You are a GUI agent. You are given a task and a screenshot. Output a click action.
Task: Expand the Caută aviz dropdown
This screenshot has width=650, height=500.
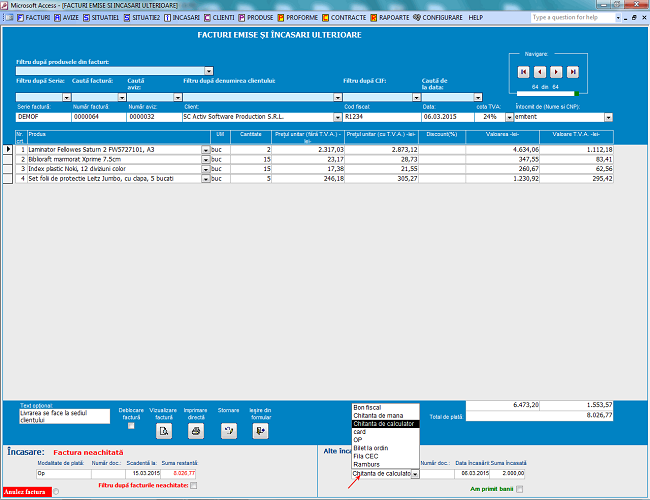(x=178, y=97)
